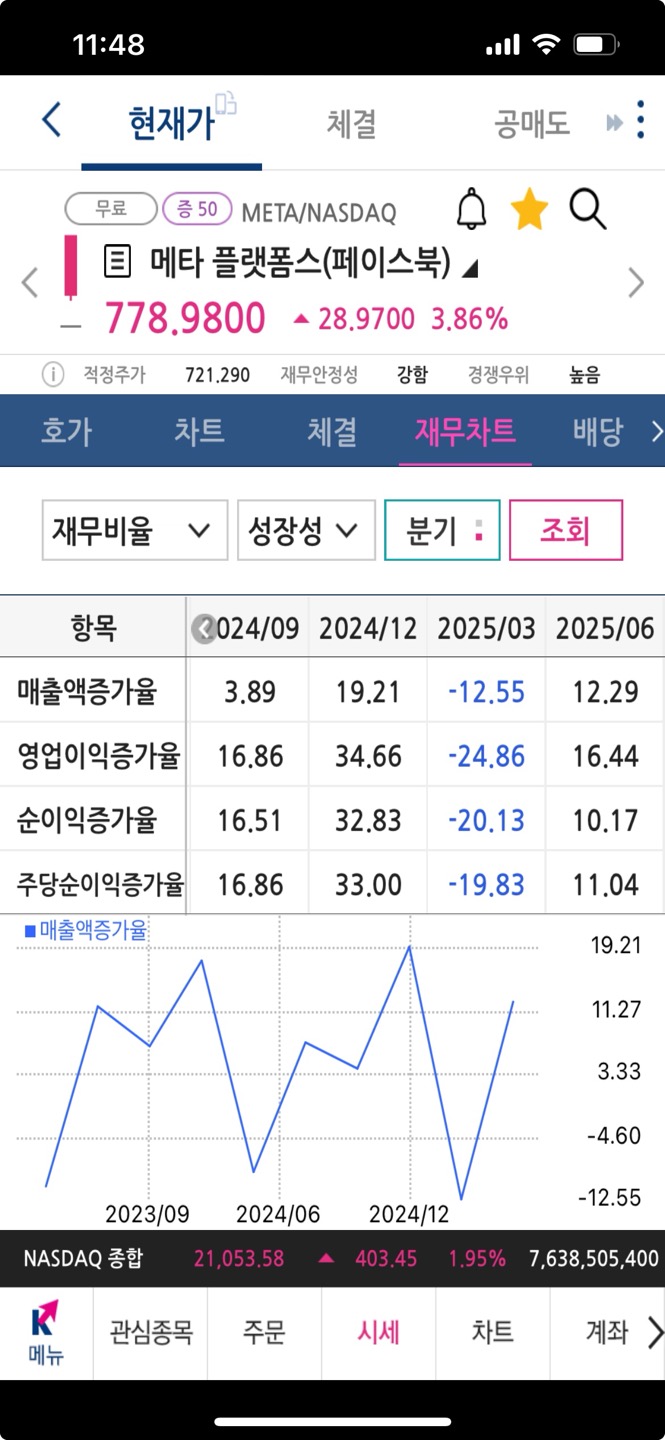
Task: Select the 호가 sub-tab
Action: tap(66, 431)
